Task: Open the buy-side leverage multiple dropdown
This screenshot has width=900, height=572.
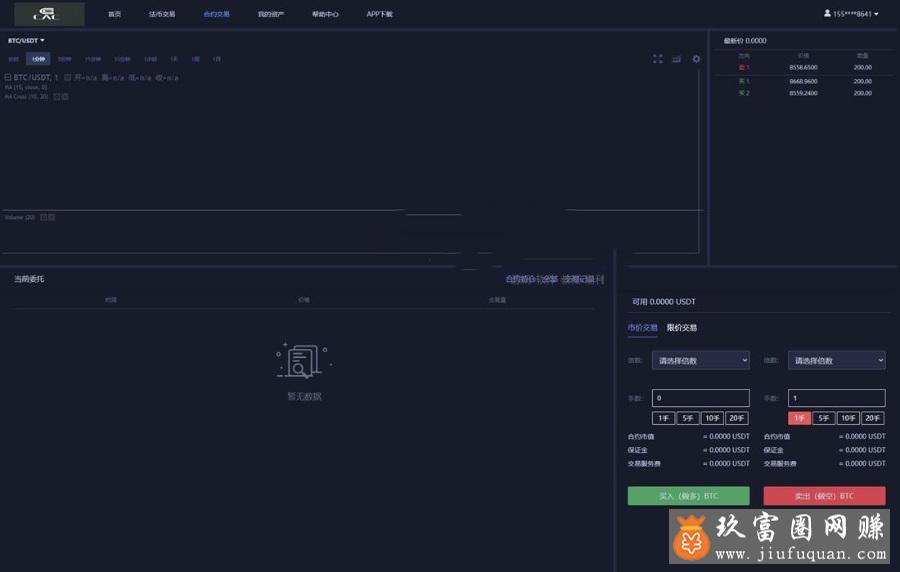Action: tap(700, 360)
